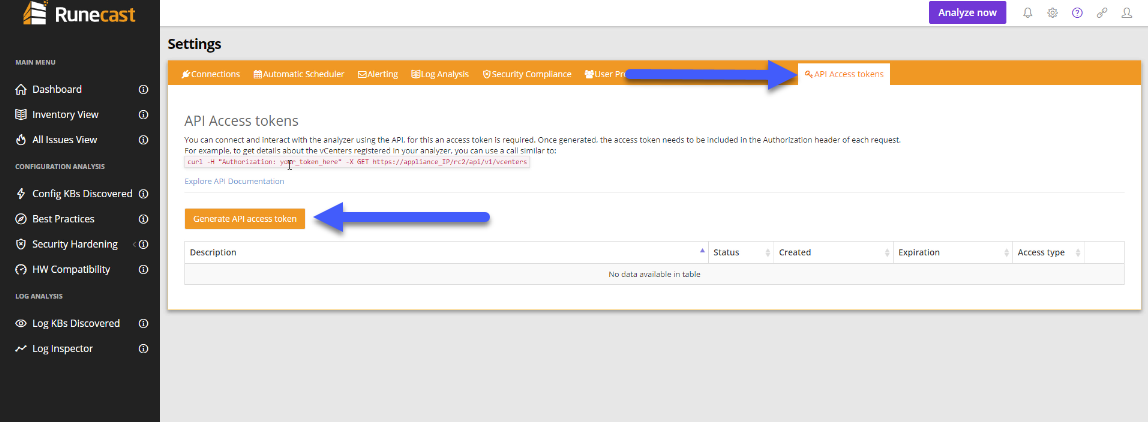Open the user profile icon
The image size is (1148, 422).
point(1127,13)
